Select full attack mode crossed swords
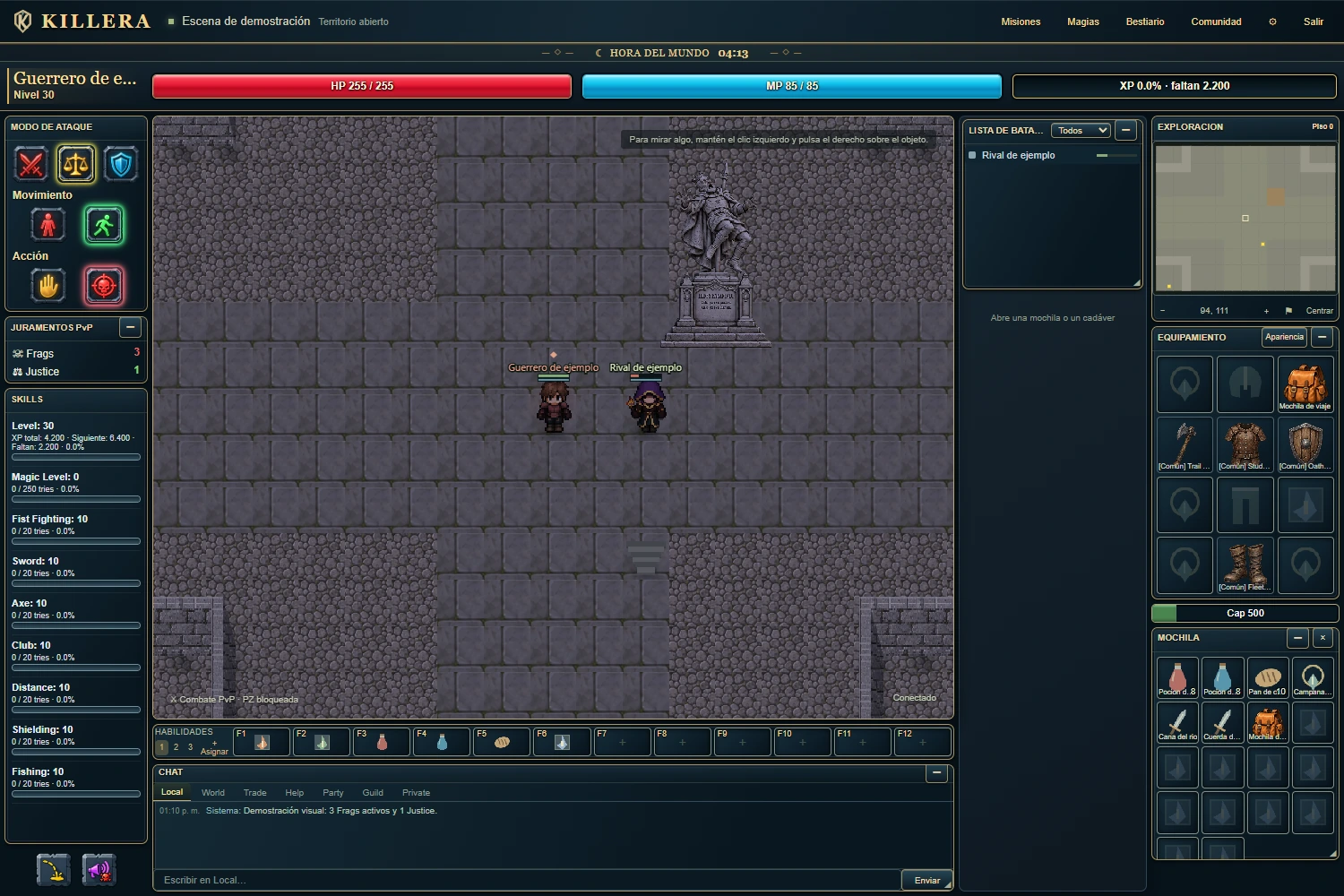 pos(31,164)
